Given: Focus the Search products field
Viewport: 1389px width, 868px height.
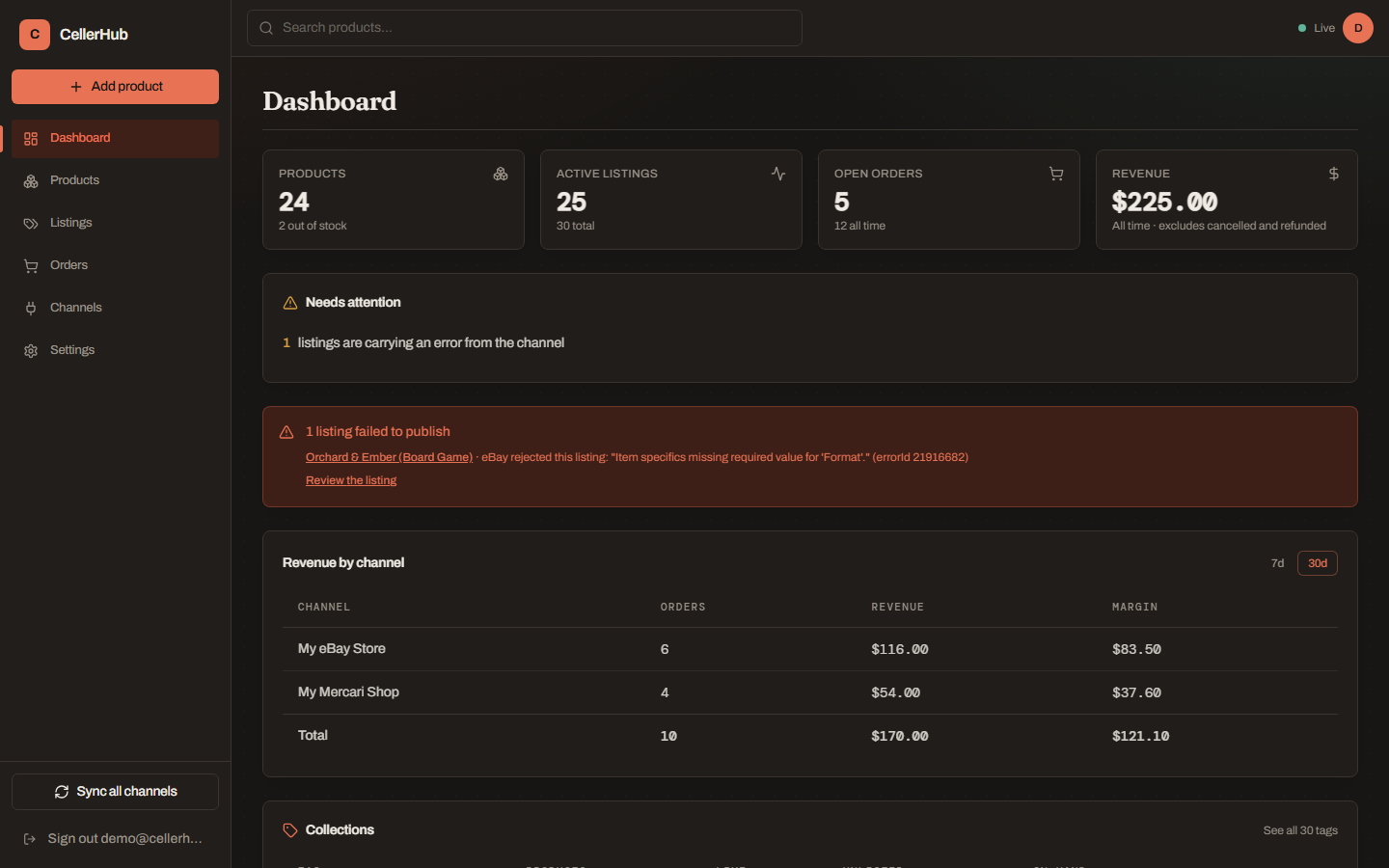Looking at the screenshot, I should coord(525,28).
